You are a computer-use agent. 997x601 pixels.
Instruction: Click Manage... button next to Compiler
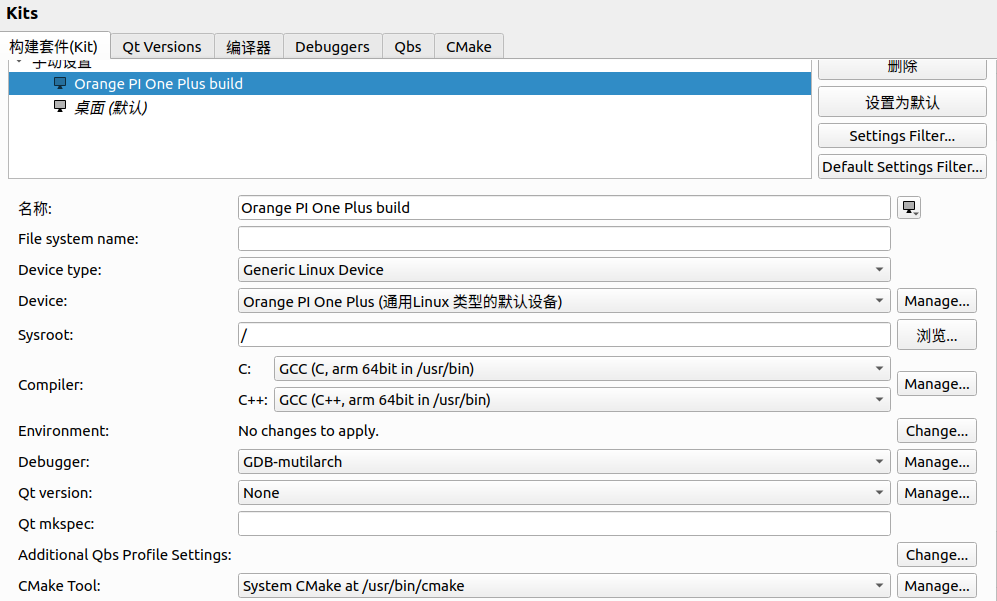click(937, 384)
